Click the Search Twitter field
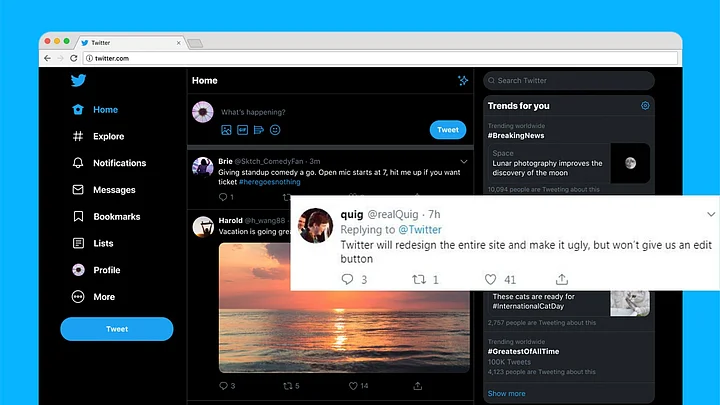The width and height of the screenshot is (720, 405). (568, 81)
